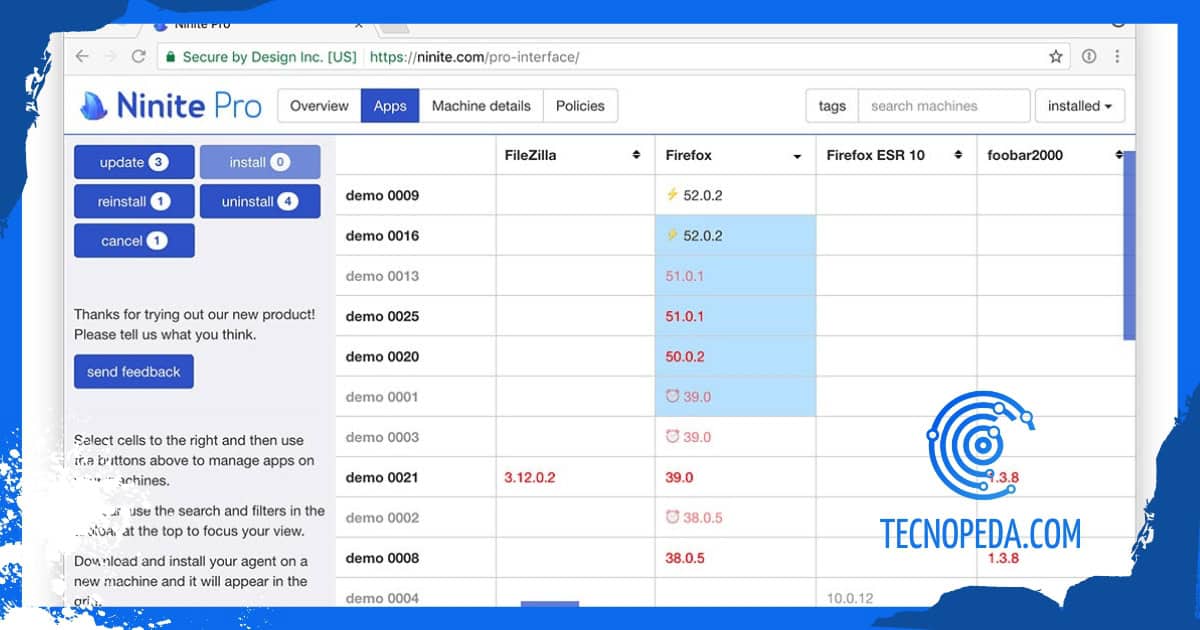Click the send feedback button
This screenshot has width=1200, height=630.
[134, 371]
